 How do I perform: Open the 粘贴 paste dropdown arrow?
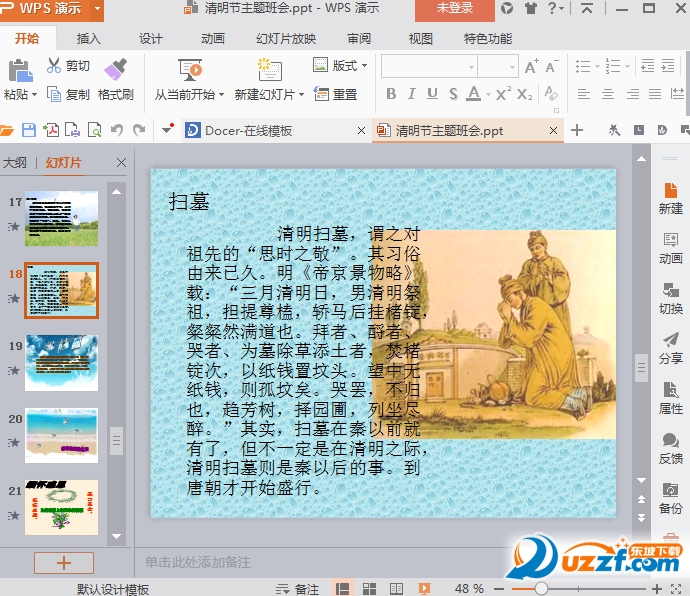pos(33,95)
